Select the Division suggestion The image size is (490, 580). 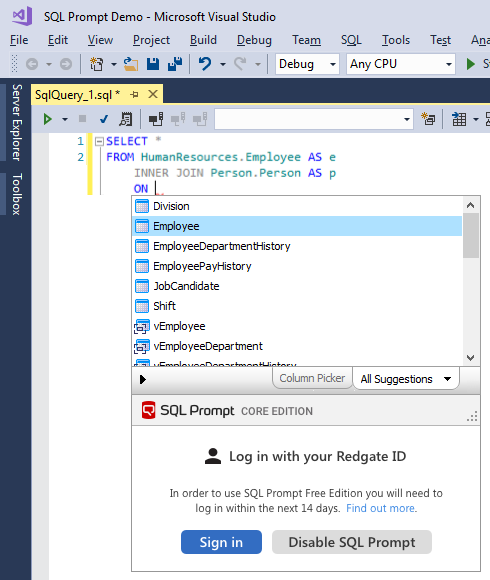(x=297, y=206)
